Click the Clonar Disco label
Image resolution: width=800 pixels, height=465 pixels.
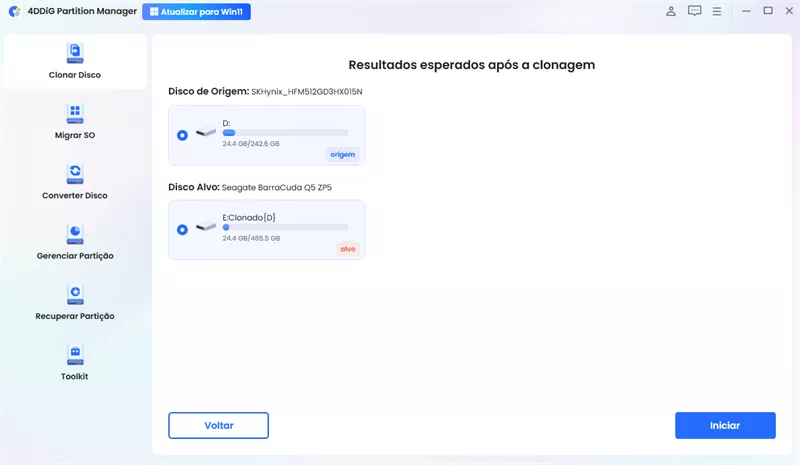(x=75, y=75)
